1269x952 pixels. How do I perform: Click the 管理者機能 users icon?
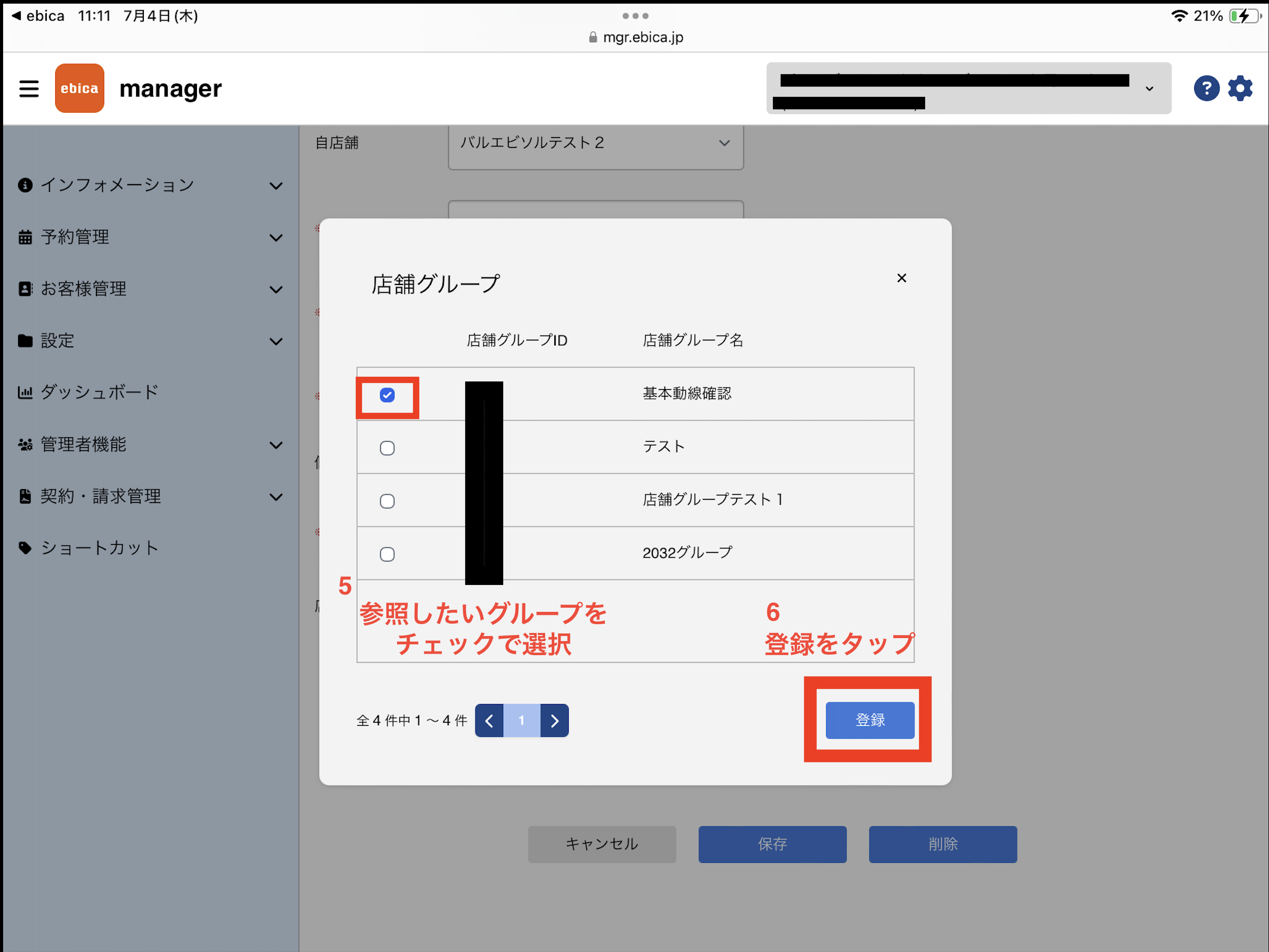[x=25, y=444]
